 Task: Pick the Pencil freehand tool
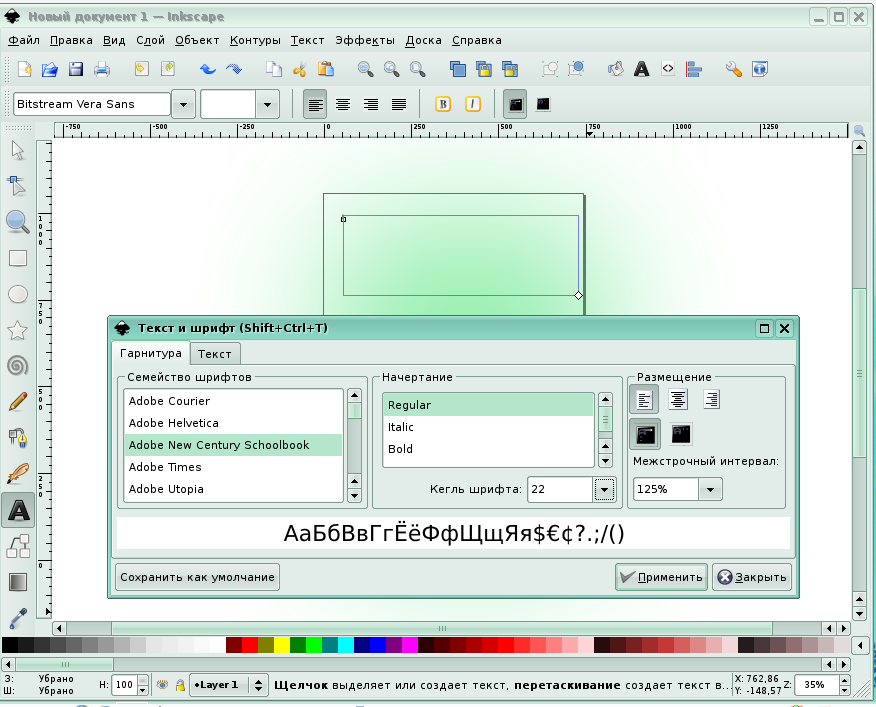17,401
